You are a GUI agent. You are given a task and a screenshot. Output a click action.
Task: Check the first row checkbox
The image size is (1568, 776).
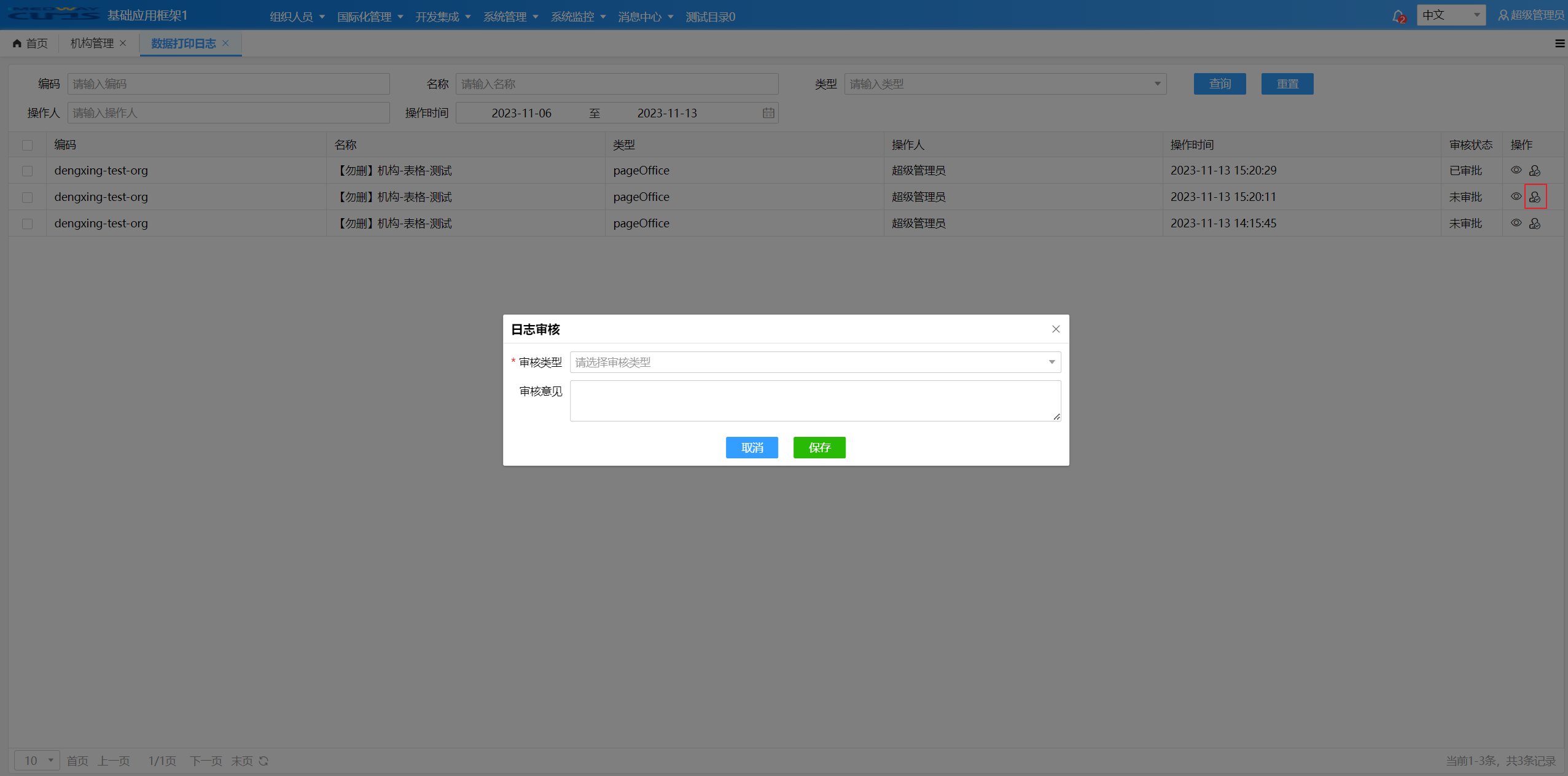coord(27,171)
